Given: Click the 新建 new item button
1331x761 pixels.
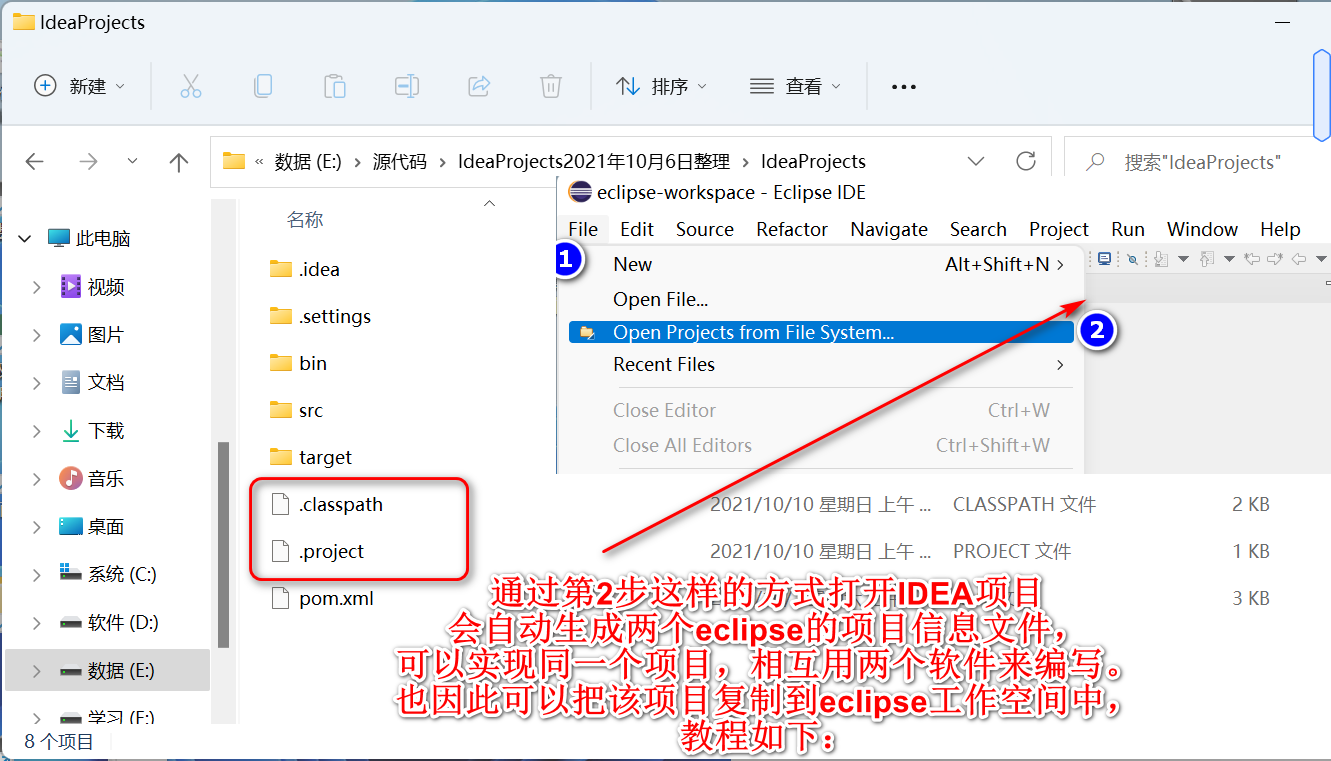Looking at the screenshot, I should point(70,86).
